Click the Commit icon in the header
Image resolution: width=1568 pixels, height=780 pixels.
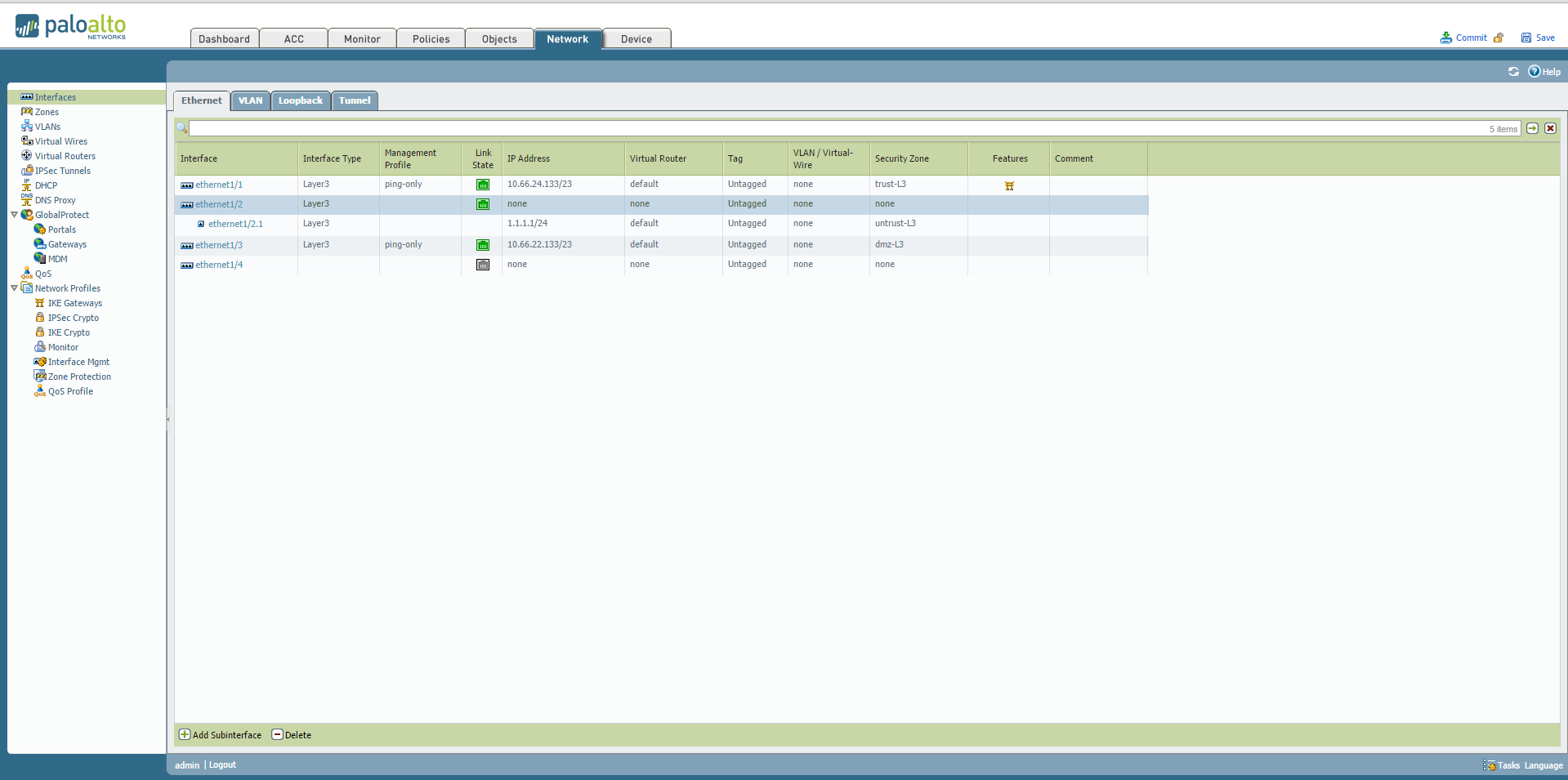pos(1446,38)
